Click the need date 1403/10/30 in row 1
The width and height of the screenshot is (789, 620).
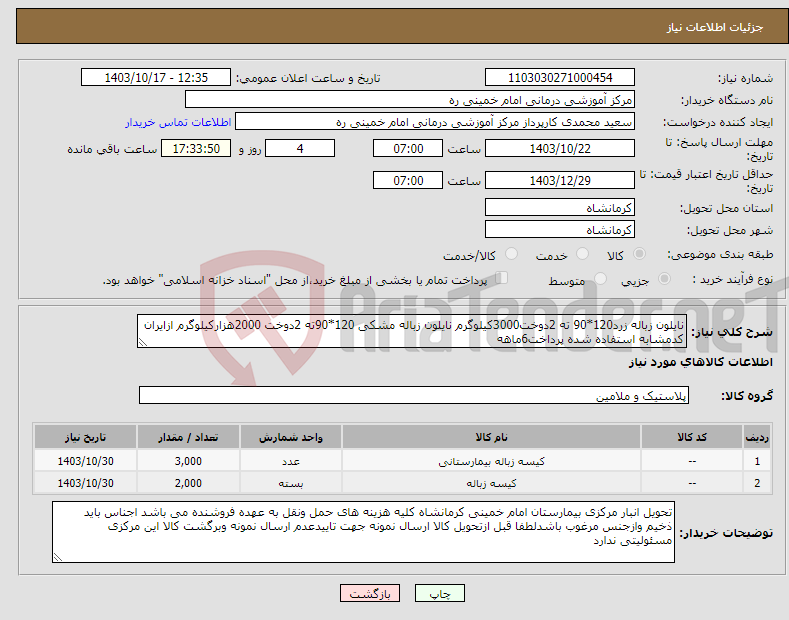[86, 461]
